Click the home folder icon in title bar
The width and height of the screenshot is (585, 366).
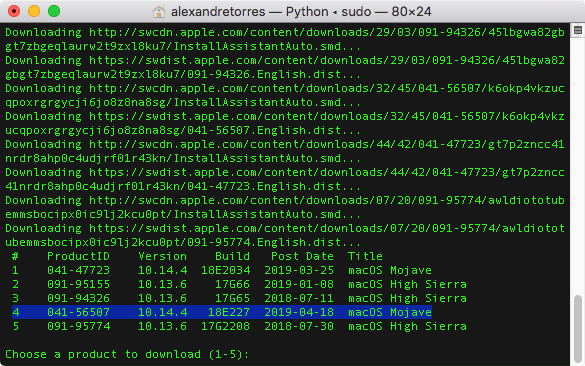(x=159, y=12)
